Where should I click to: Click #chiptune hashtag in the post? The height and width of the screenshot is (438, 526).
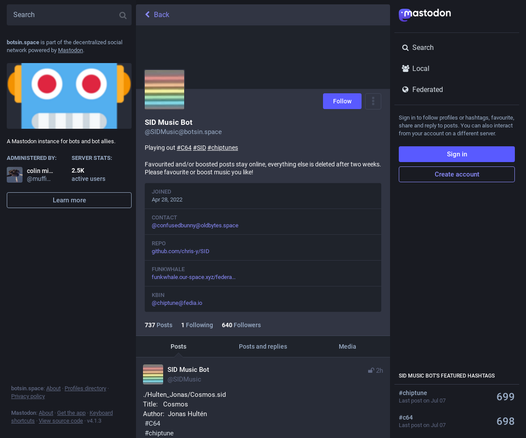click(159, 433)
